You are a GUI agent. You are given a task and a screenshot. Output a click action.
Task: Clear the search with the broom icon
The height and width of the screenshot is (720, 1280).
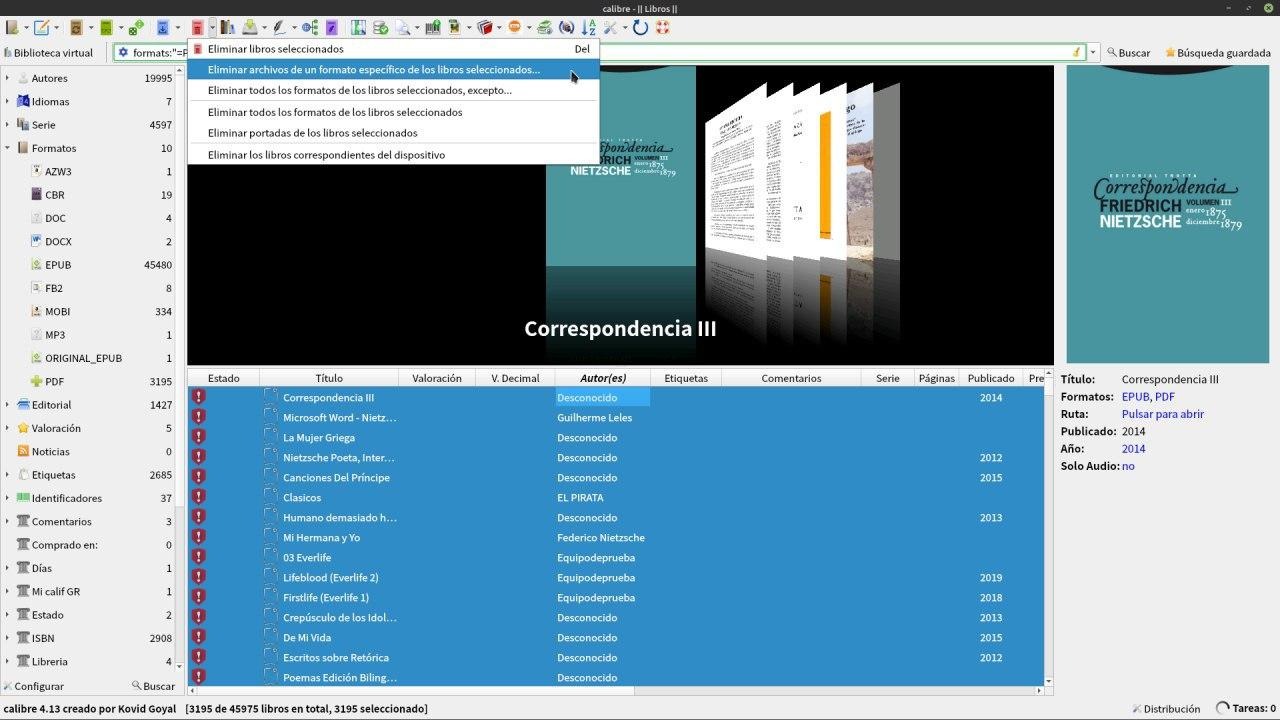click(x=1077, y=53)
